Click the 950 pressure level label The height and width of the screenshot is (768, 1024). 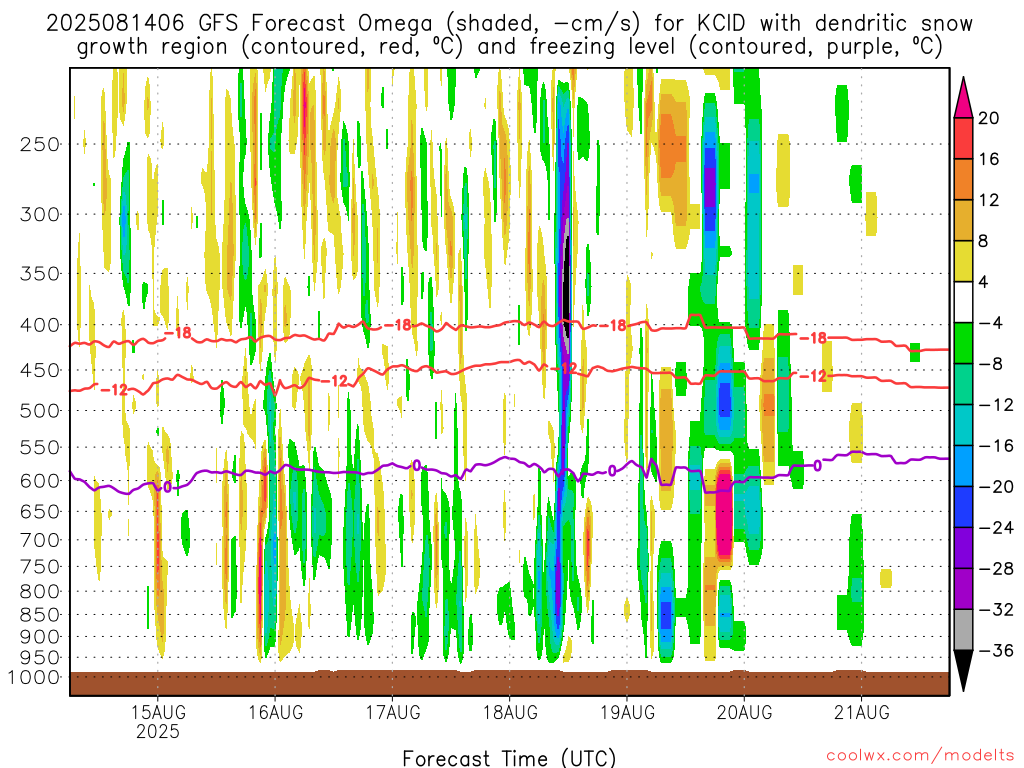[x=40, y=658]
